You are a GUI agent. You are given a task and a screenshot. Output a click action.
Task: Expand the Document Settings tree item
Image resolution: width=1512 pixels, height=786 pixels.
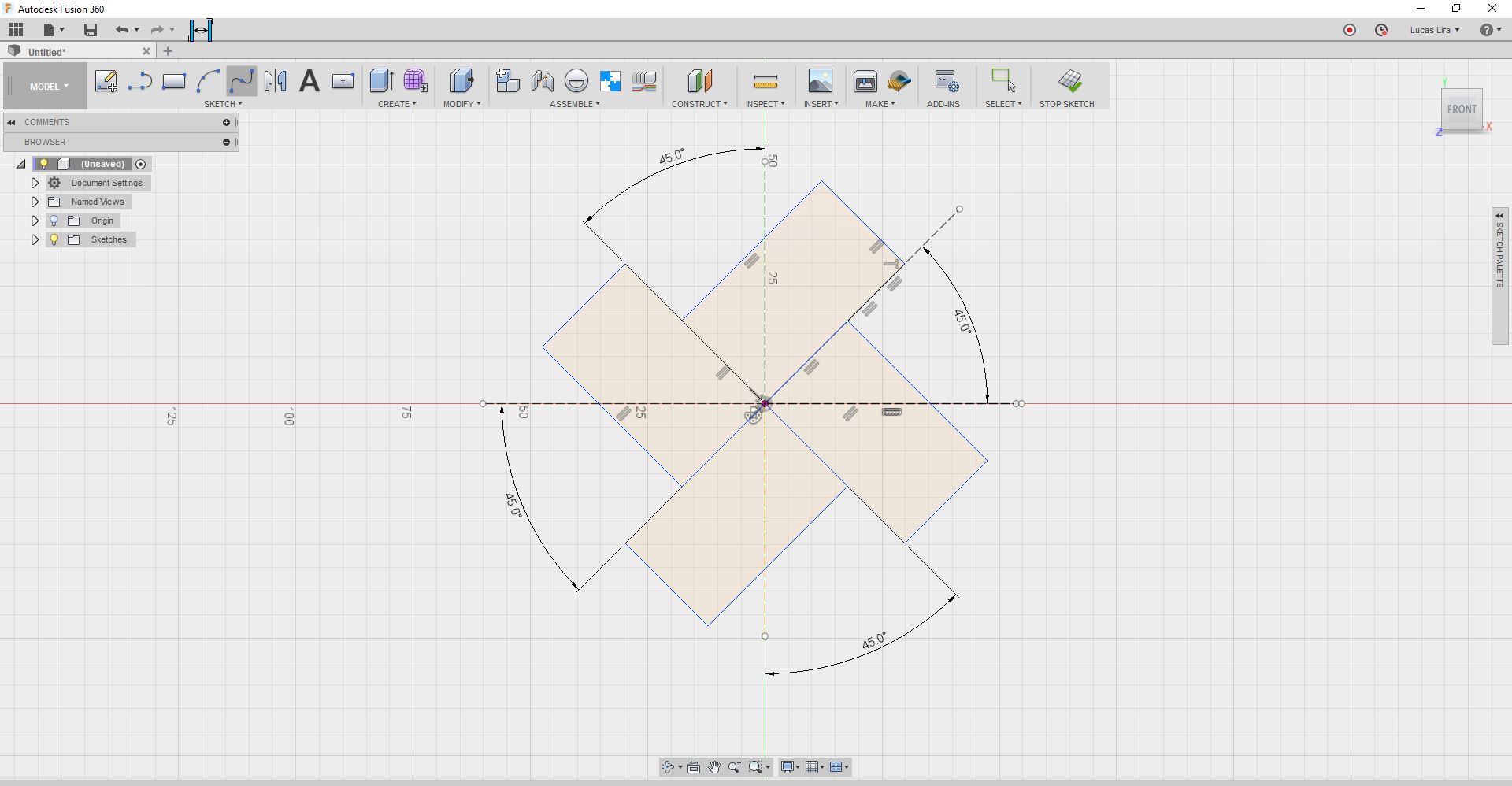pyautogui.click(x=34, y=182)
